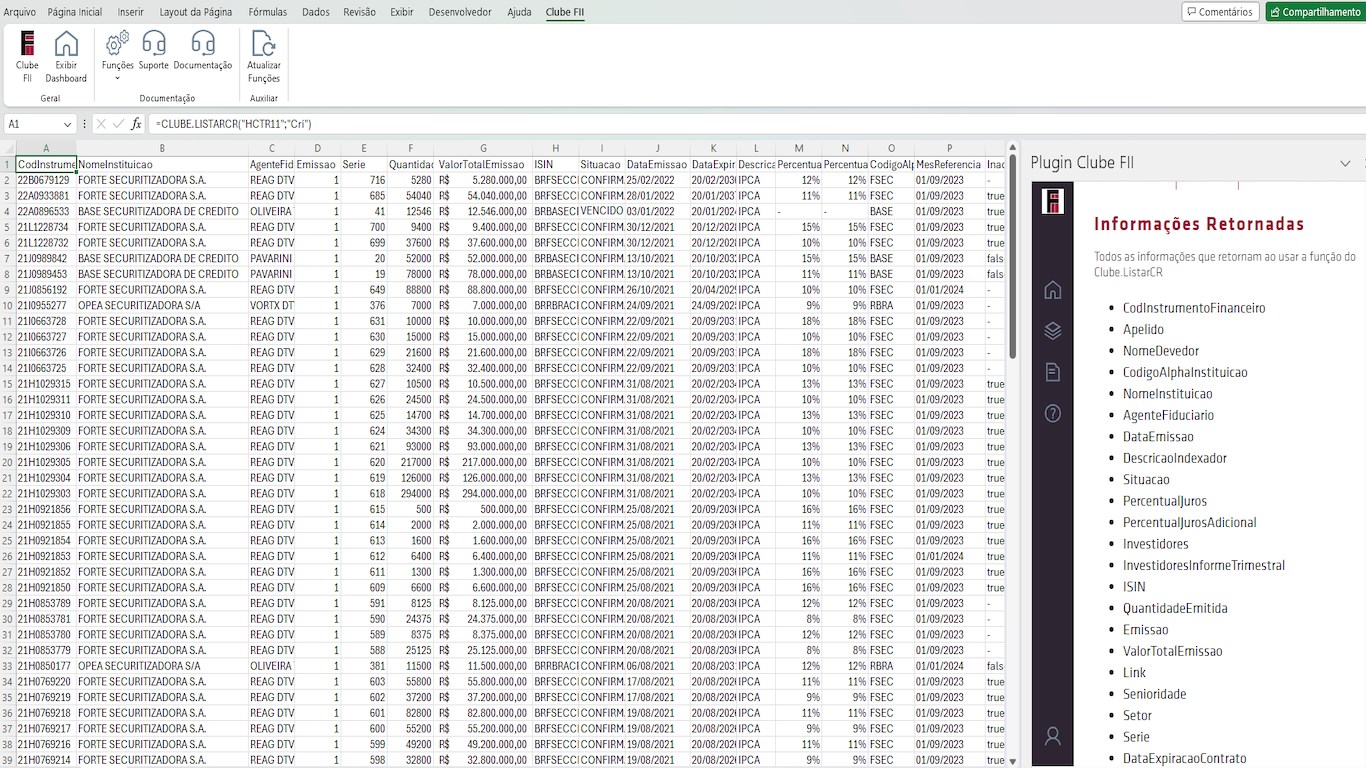This screenshot has height=768, width=1366.
Task: Open Exibir Dashboard in the ribbon
Action: (66, 57)
